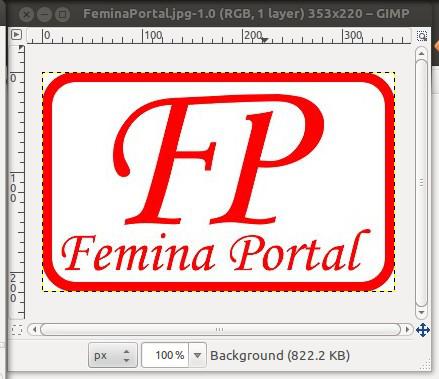Open the zoom percentage dropdown arrow
This screenshot has height=379, width=439.
[197, 355]
